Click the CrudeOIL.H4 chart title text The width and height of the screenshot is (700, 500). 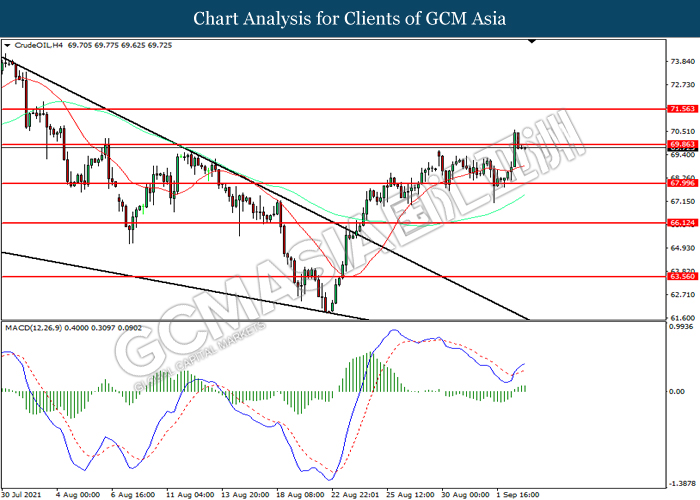coord(39,45)
